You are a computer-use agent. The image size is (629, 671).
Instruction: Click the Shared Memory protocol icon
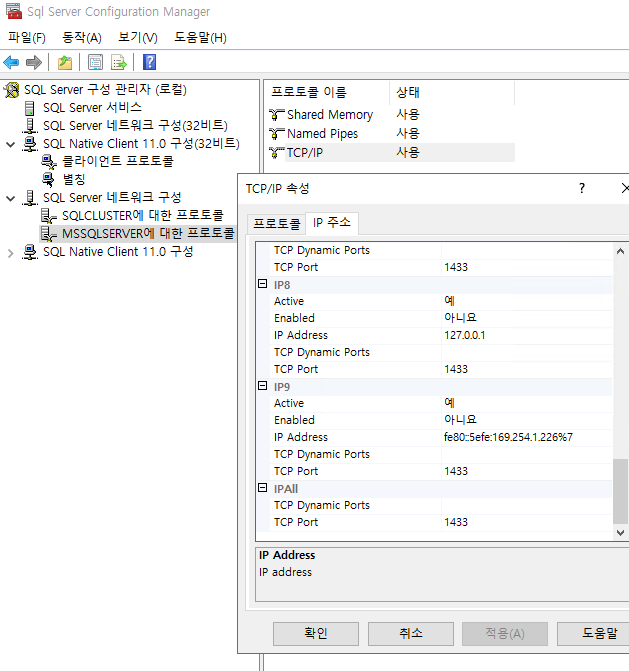coord(276,115)
